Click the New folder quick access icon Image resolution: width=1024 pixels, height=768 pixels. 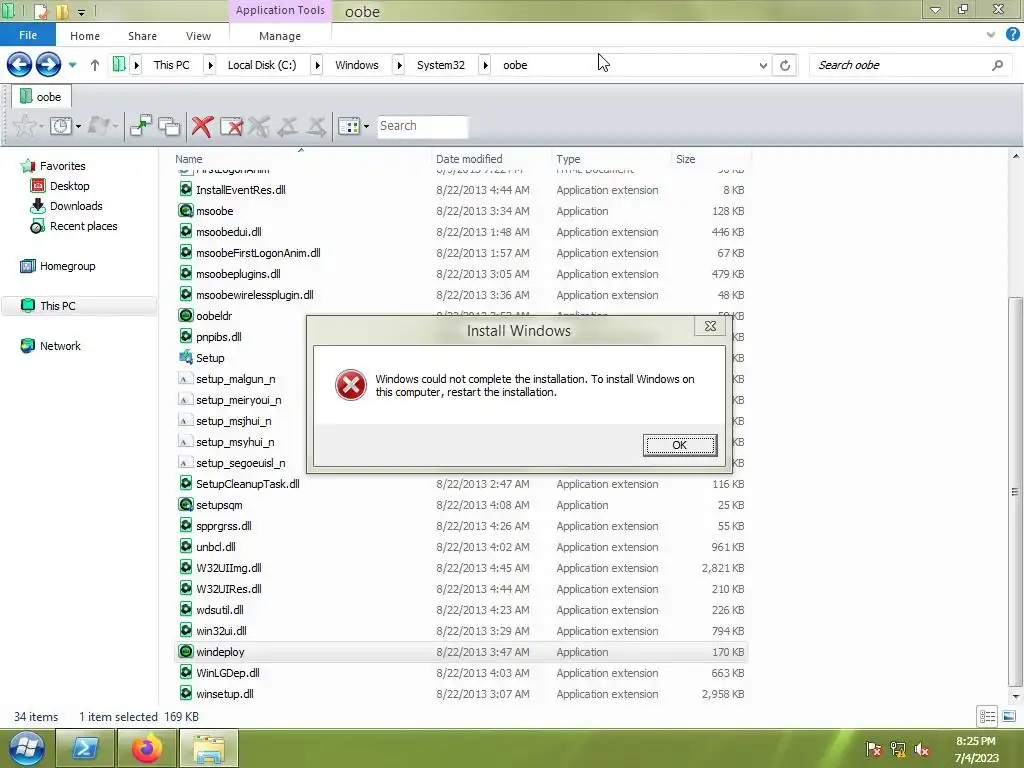63,11
